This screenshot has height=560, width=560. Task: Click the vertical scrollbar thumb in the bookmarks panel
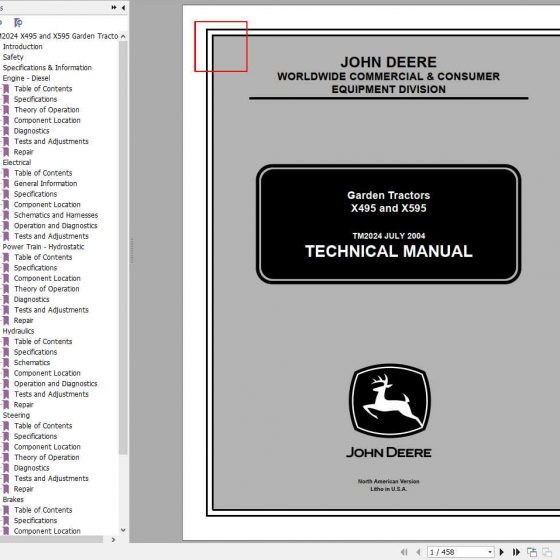123,248
